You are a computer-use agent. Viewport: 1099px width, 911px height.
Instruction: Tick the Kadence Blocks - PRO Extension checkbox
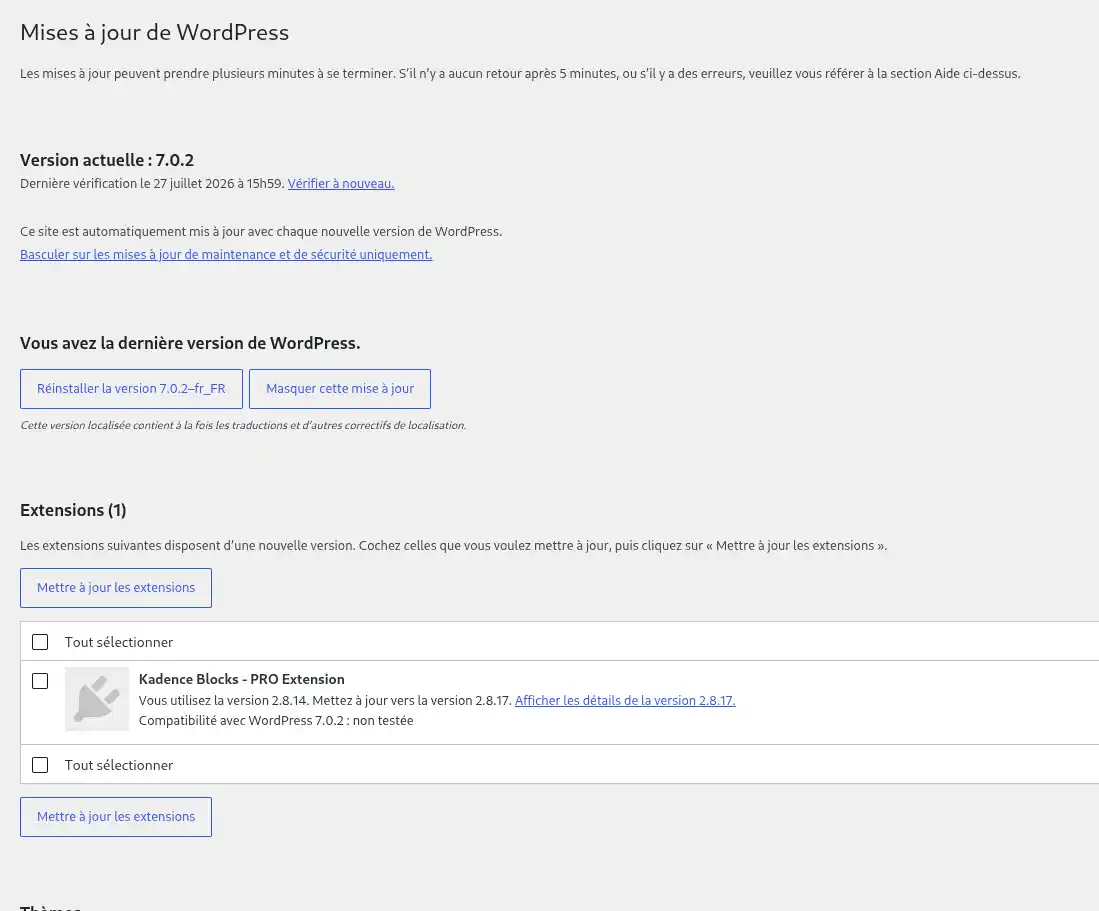(40, 681)
